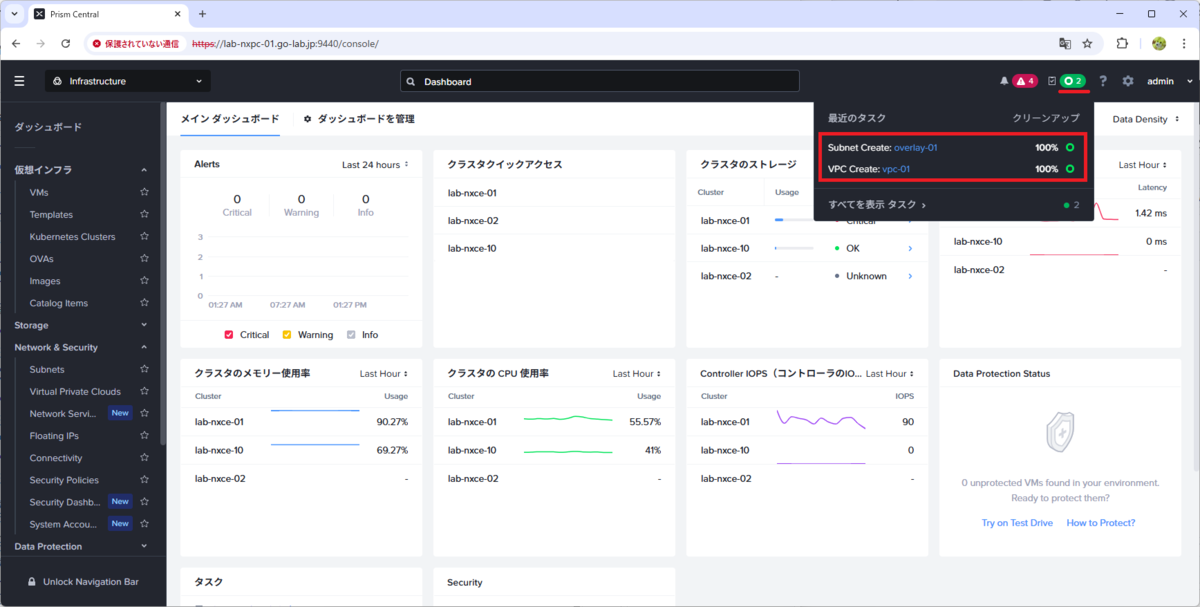Star the Images sidebar item
This screenshot has width=1200, height=607.
coord(144,281)
